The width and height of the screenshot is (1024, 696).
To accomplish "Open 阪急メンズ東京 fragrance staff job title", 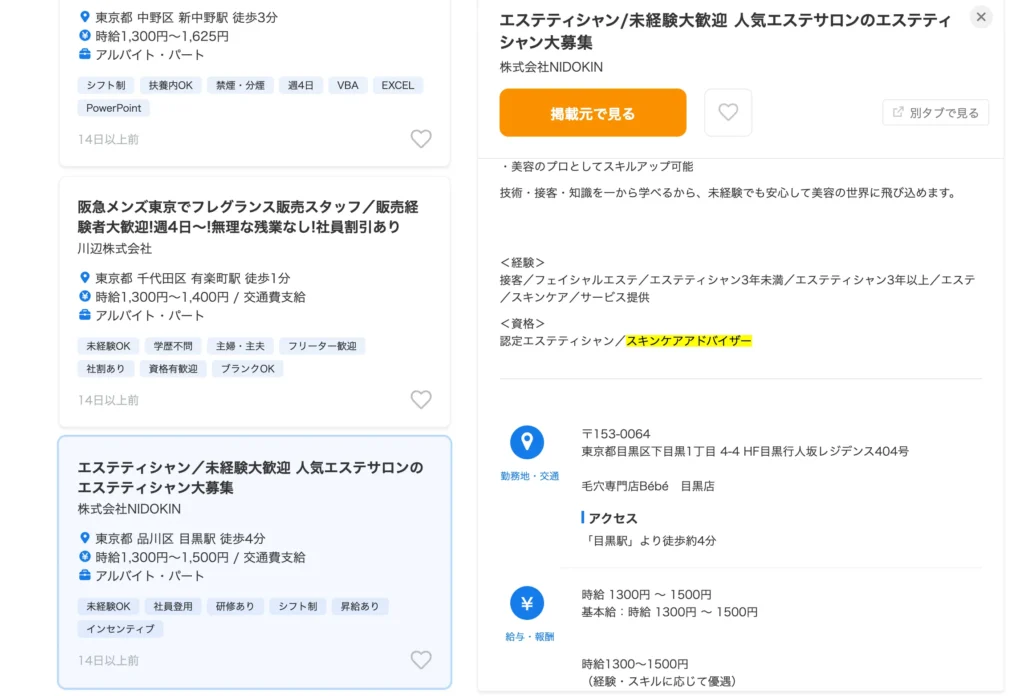I will point(248,217).
